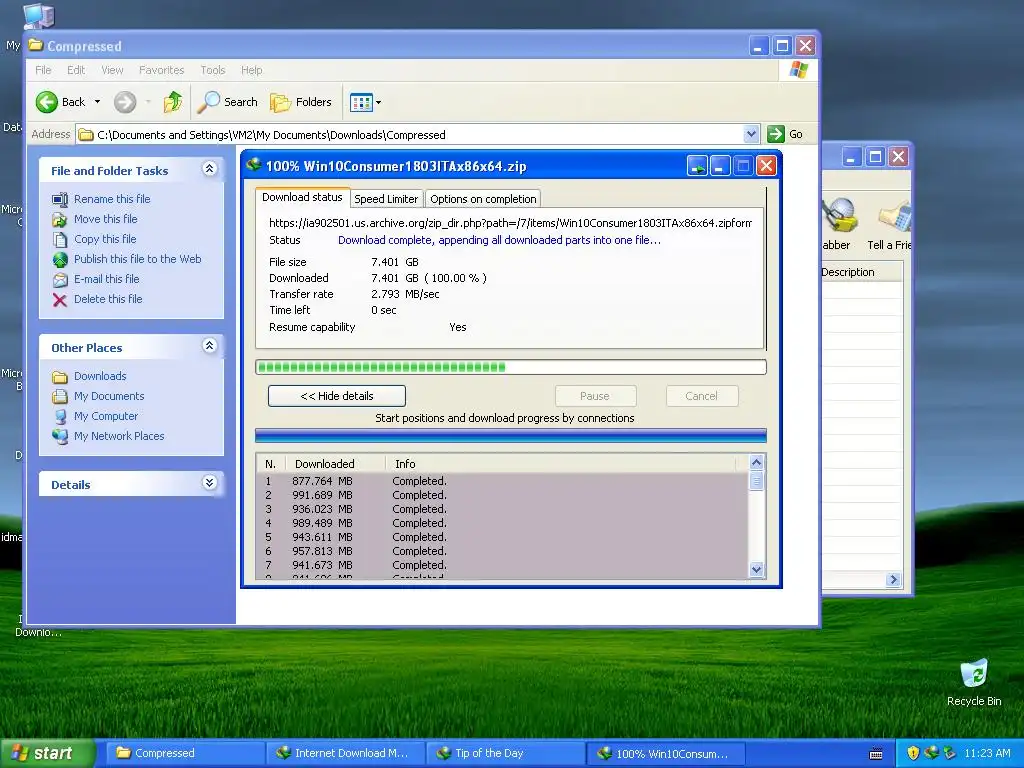Click Rename this file
The width and height of the screenshot is (1024, 768).
tap(112, 199)
